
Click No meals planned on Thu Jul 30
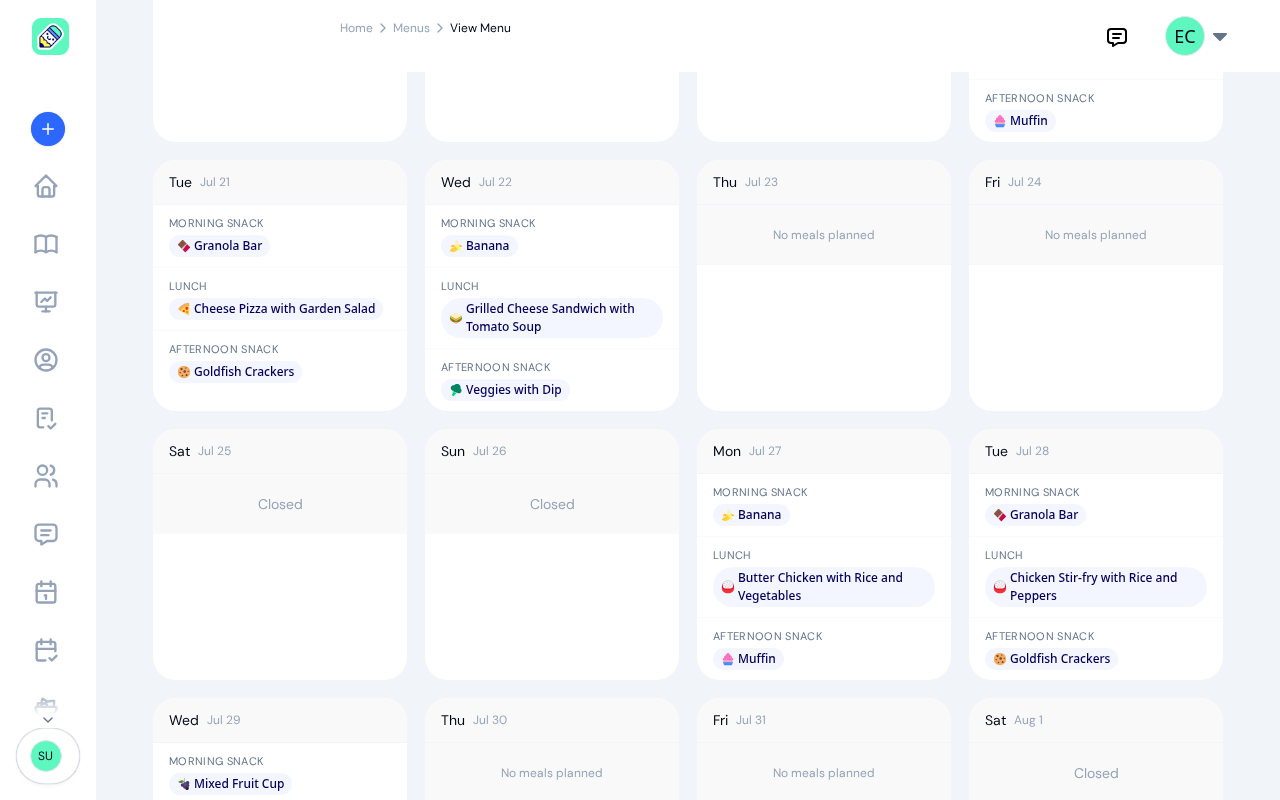tap(552, 773)
